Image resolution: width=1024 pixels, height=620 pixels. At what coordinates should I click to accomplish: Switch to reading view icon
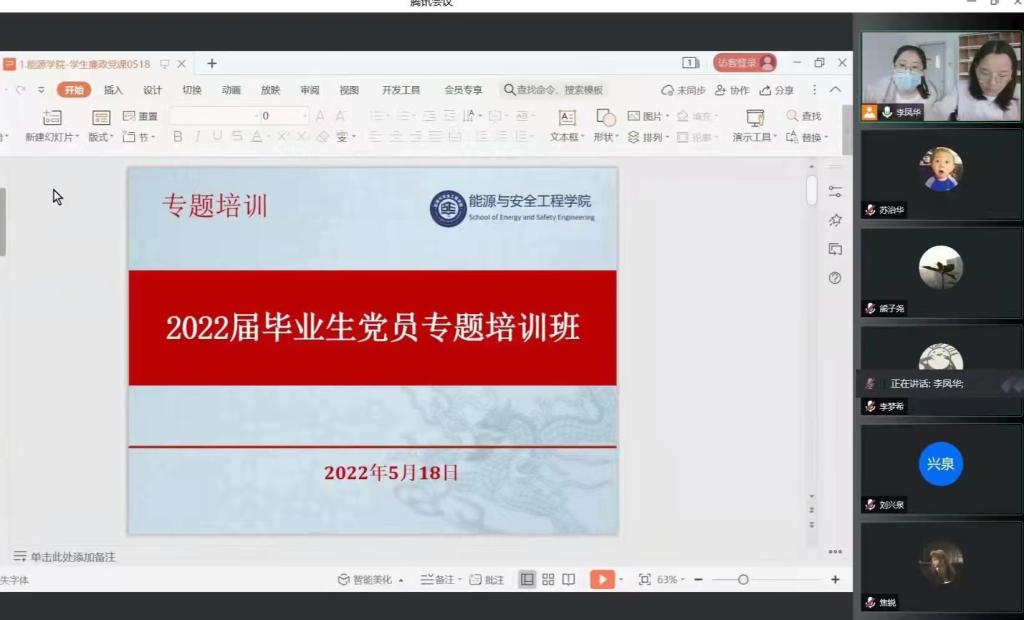tap(569, 579)
